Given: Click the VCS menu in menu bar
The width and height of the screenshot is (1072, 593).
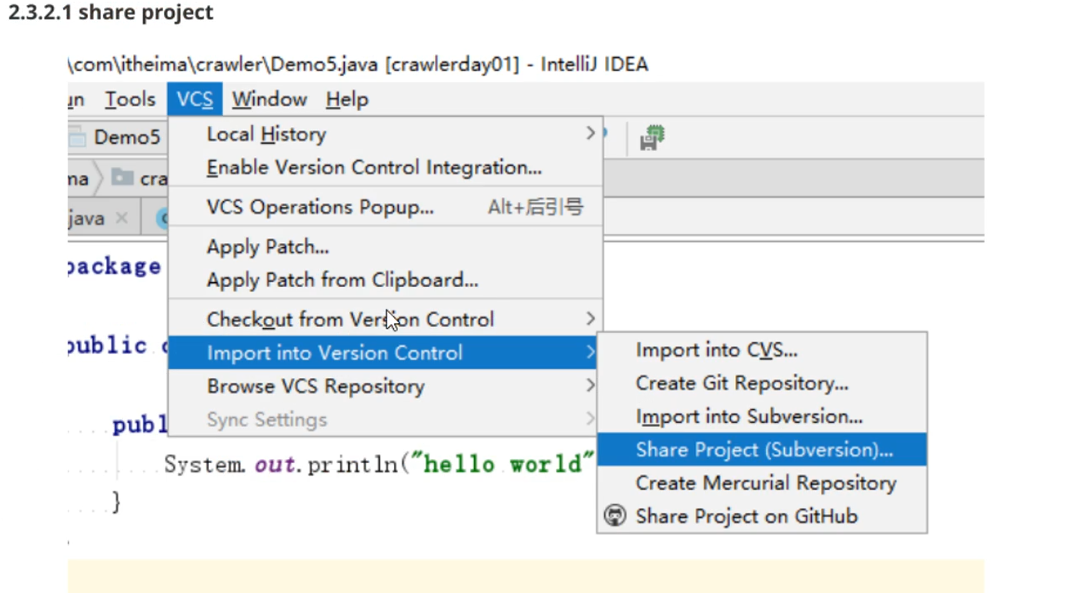Looking at the screenshot, I should [195, 99].
